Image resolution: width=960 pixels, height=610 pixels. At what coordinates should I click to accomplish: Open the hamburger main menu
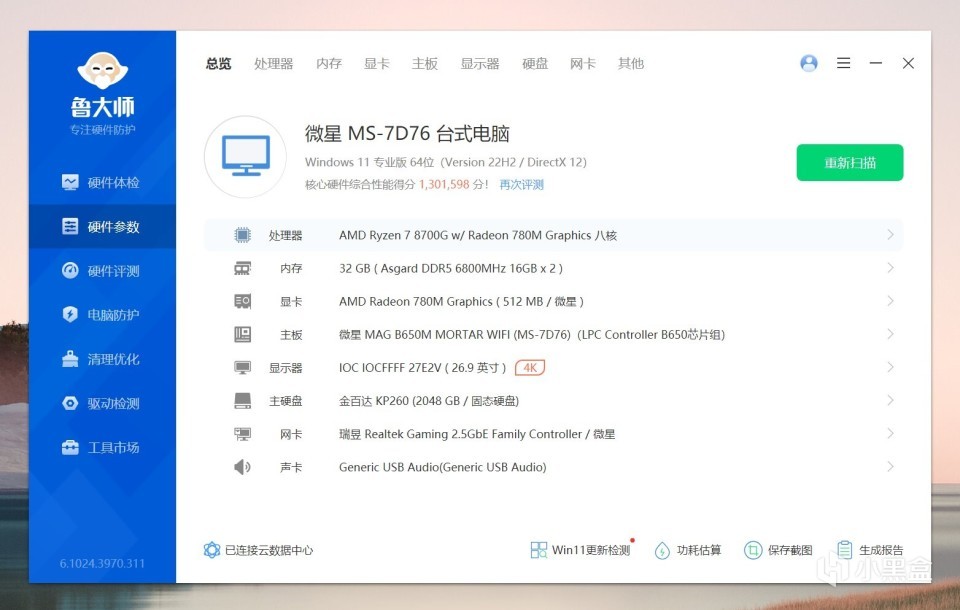[844, 63]
